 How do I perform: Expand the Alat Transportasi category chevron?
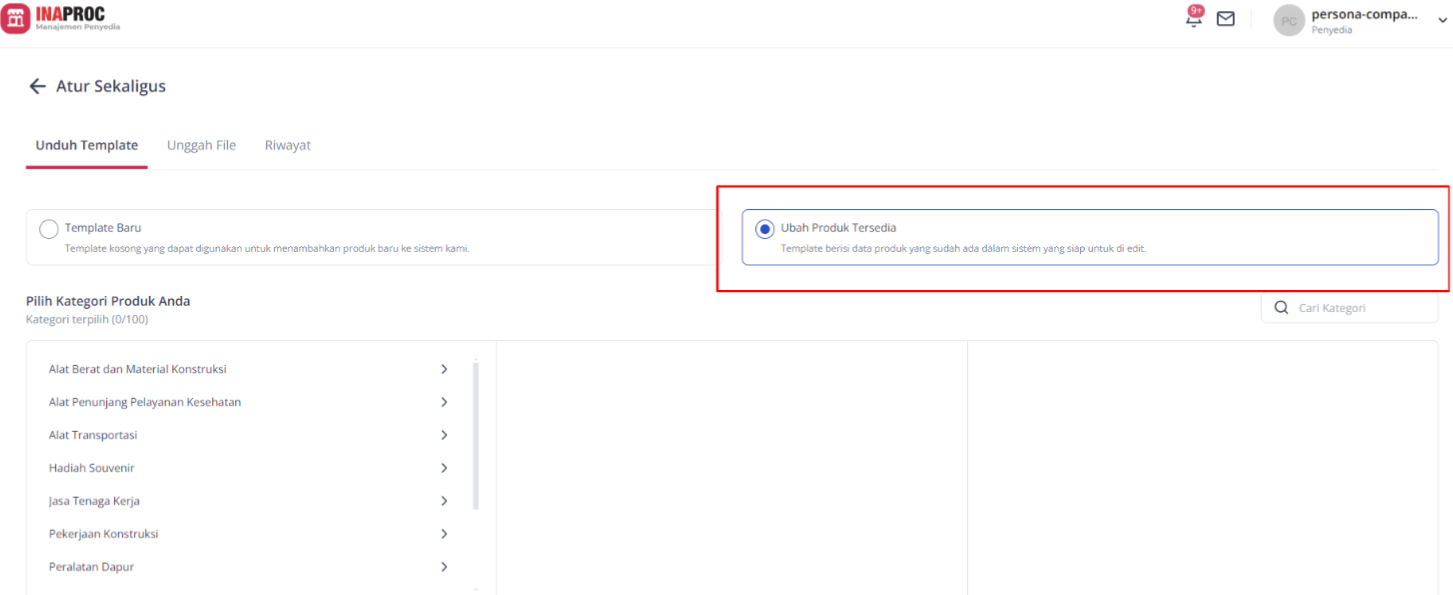[x=444, y=435]
